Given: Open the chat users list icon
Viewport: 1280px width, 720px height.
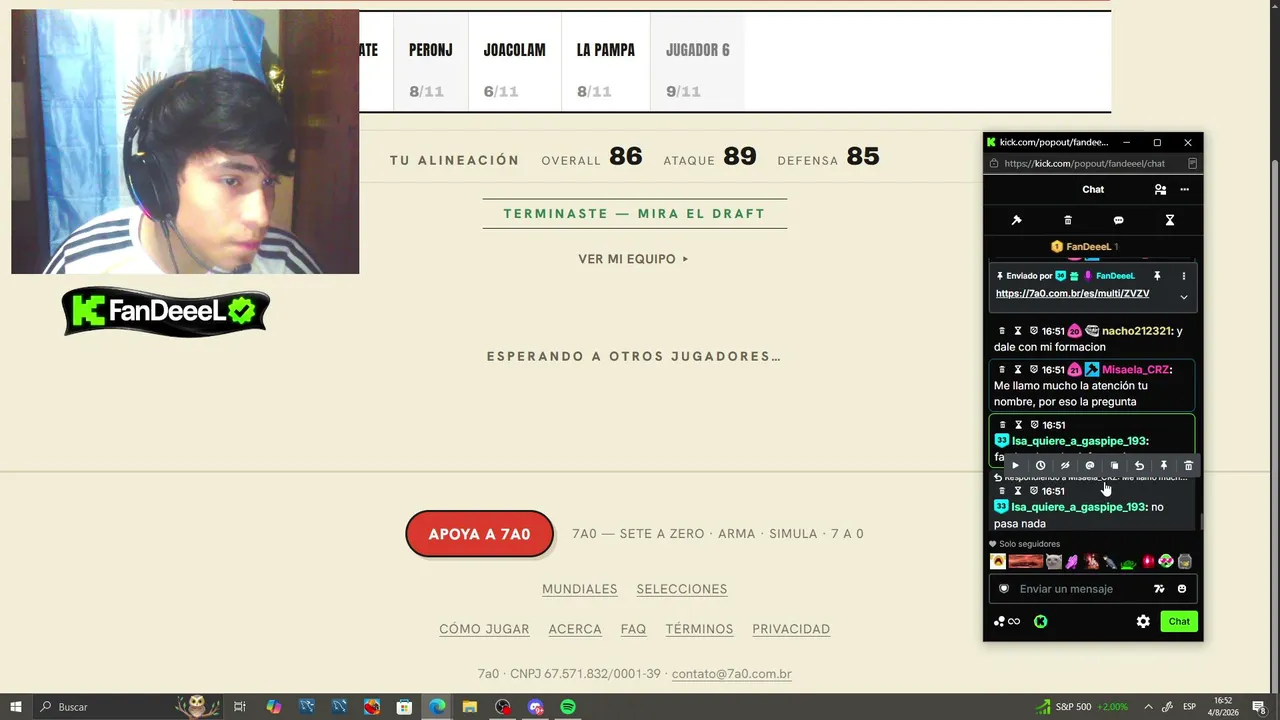Looking at the screenshot, I should click(x=1160, y=189).
